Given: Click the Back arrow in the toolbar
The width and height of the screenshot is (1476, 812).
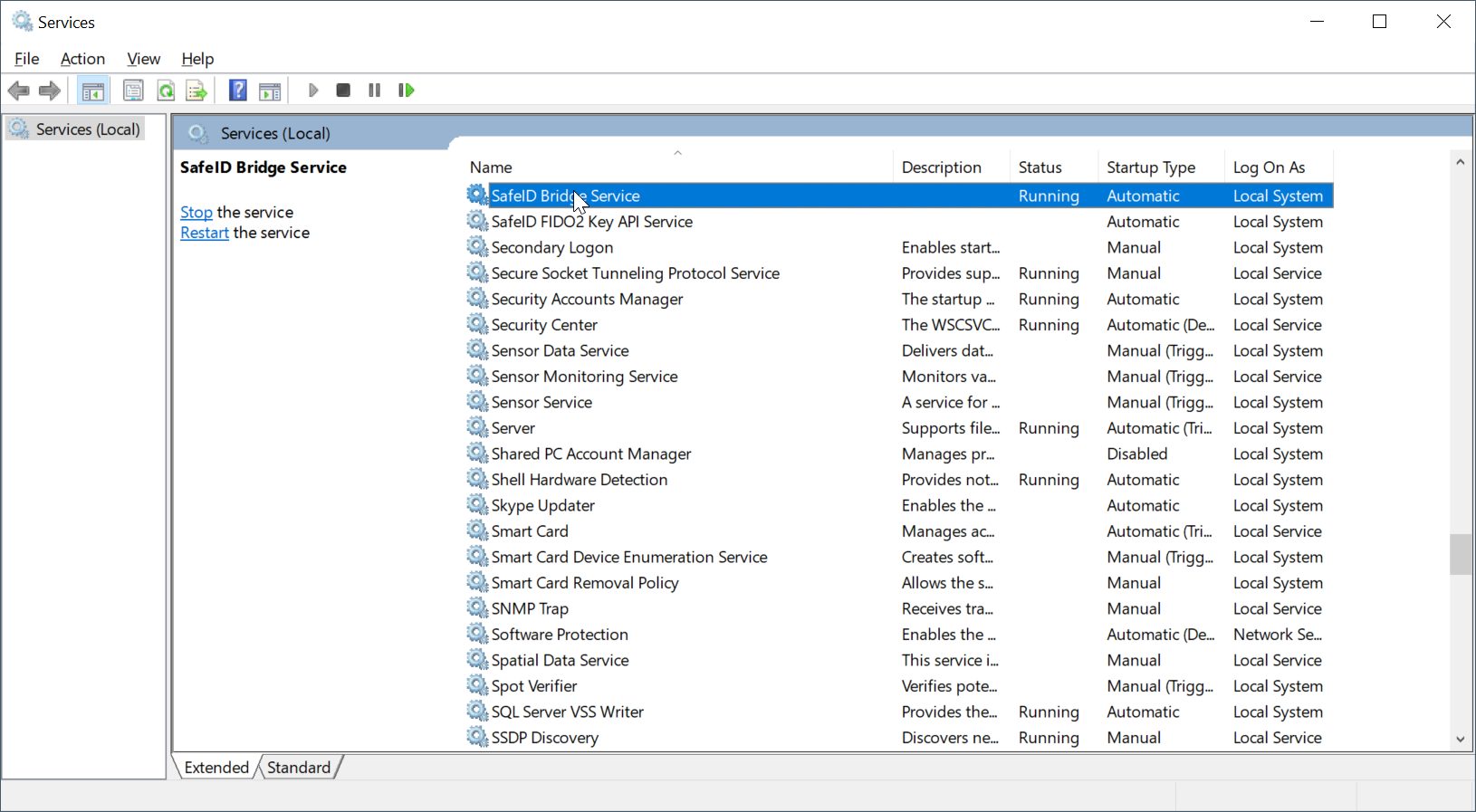Looking at the screenshot, I should (x=18, y=91).
